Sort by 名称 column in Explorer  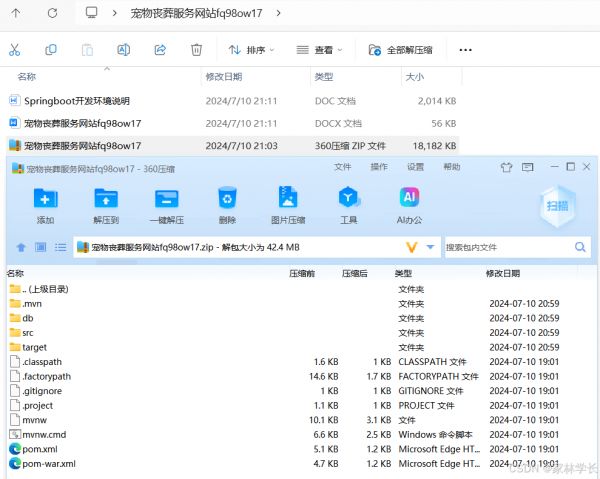pos(27,77)
